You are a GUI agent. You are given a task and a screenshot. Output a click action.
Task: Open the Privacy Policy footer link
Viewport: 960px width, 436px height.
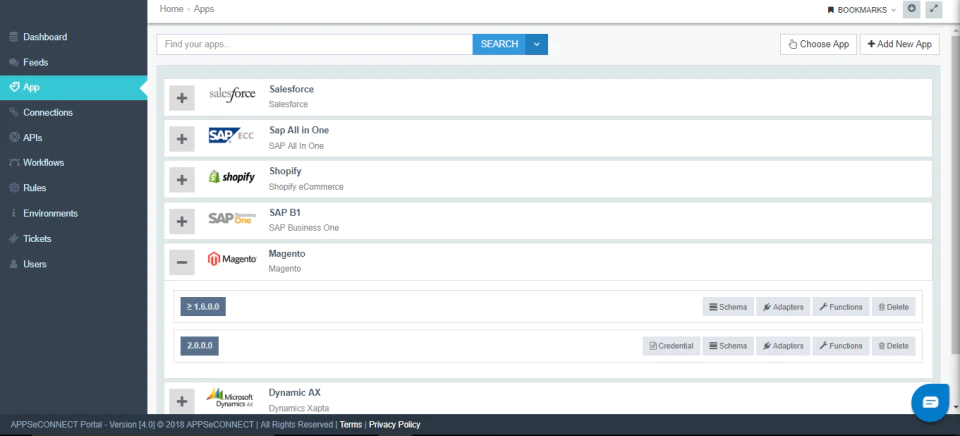394,424
